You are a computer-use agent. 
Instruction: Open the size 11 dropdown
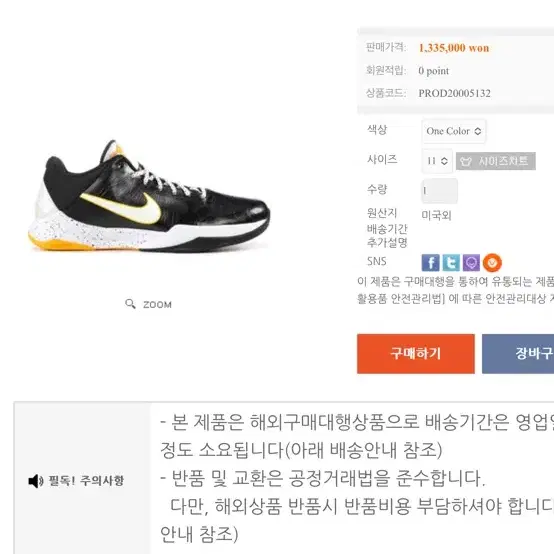pyautogui.click(x=437, y=161)
